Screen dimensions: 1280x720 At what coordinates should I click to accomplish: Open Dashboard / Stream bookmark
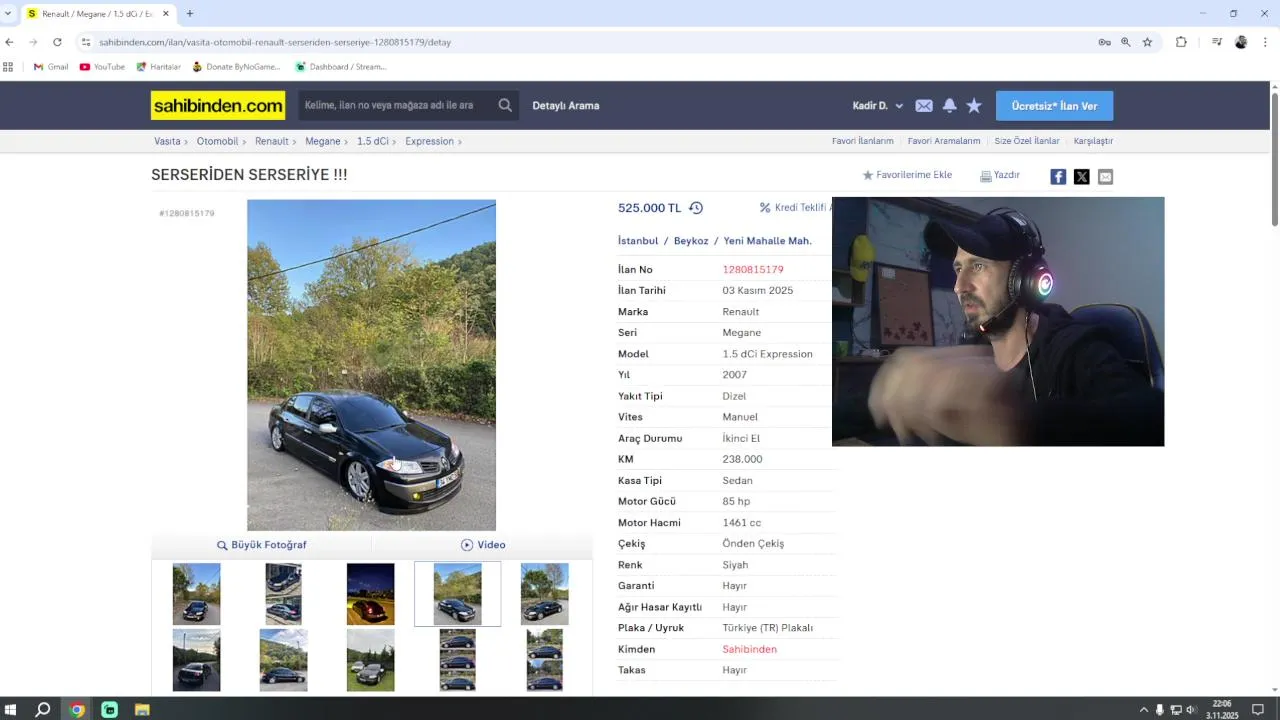click(340, 67)
